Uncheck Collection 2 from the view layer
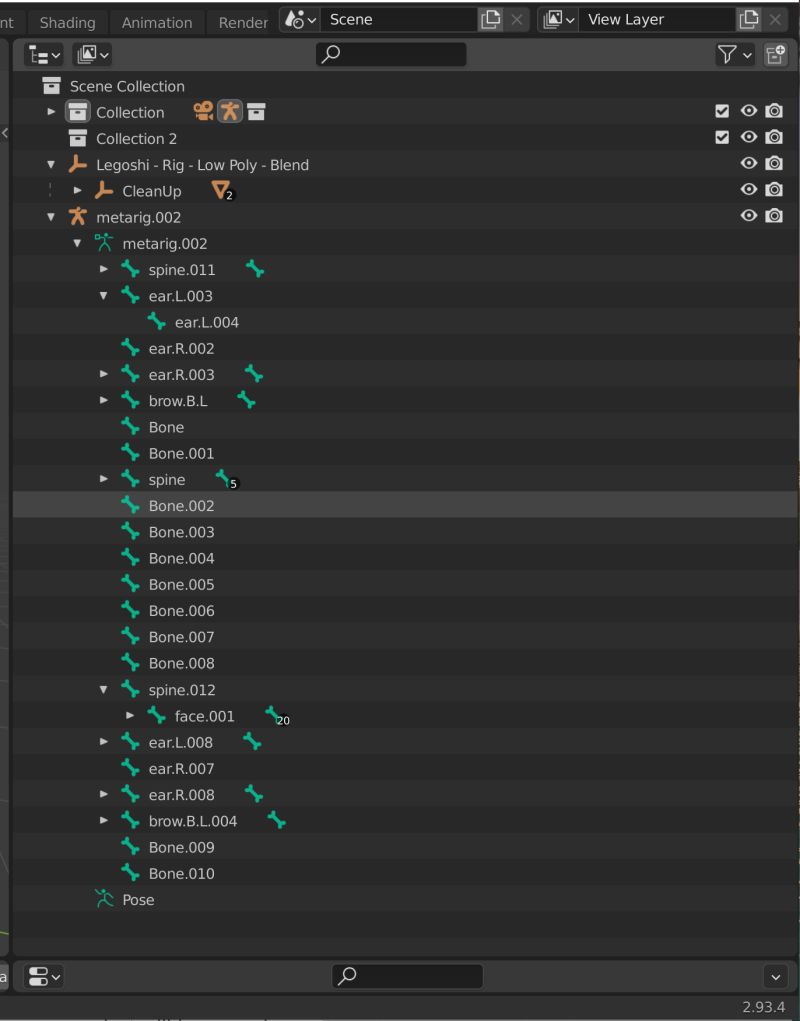This screenshot has height=1021, width=800. coord(723,137)
